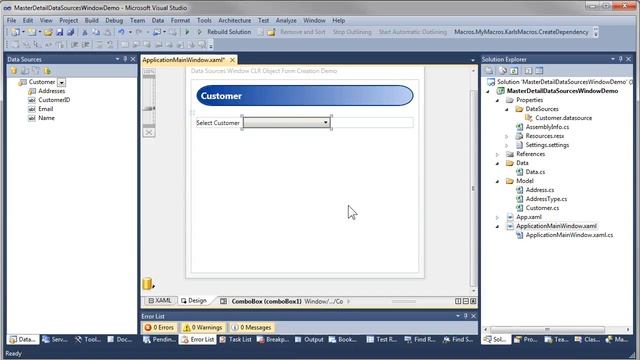
Task: Click the horizontal split pane icon
Action: pos(465,301)
